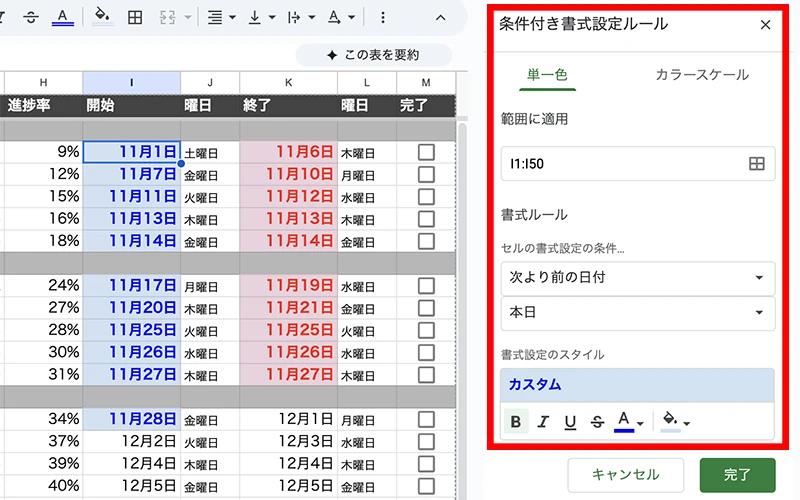Screen dimensions: 800x500
Task: Toggle strikethrough in the rule style toolbar
Action: [x=597, y=422]
